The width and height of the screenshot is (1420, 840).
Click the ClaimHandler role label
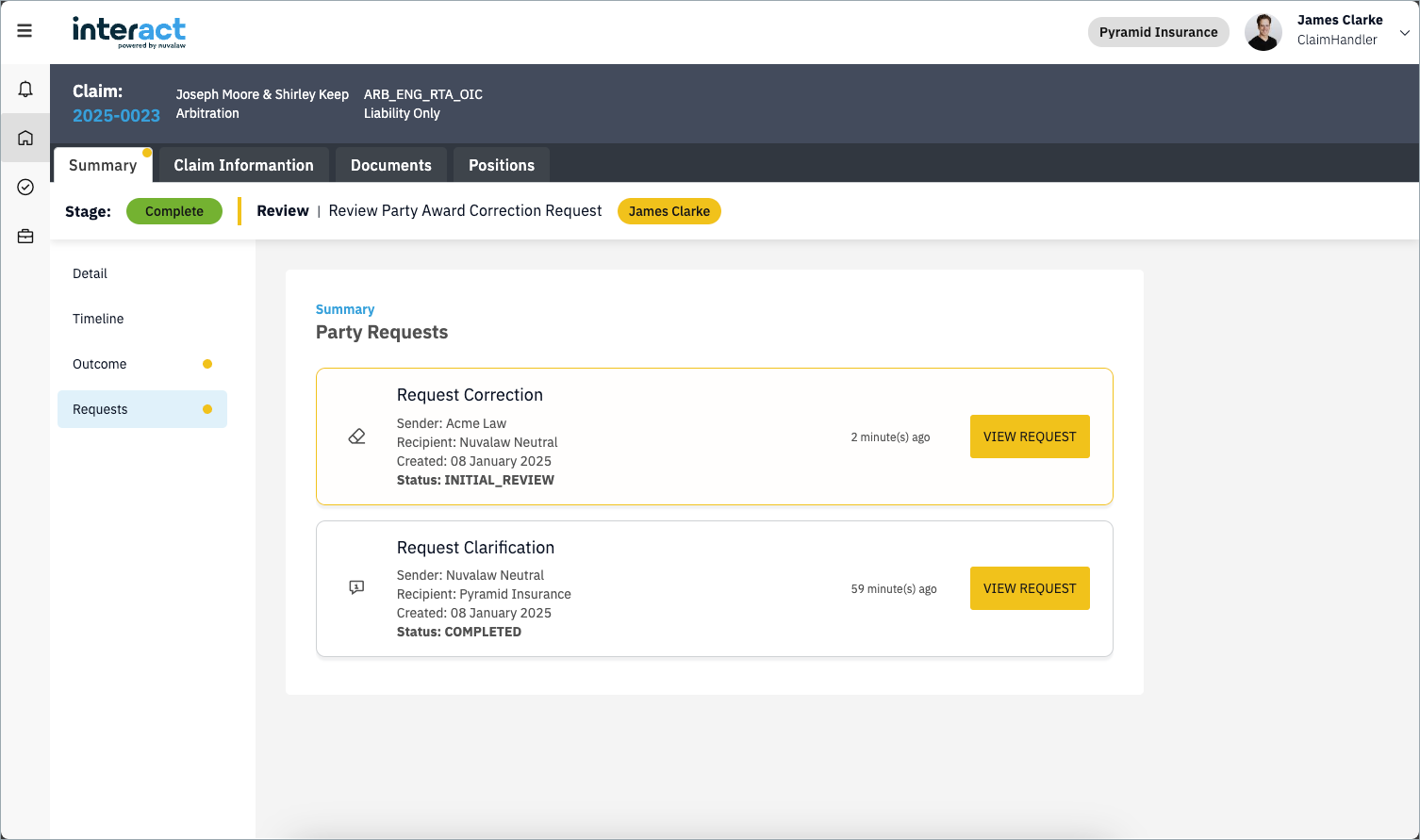tap(1337, 40)
